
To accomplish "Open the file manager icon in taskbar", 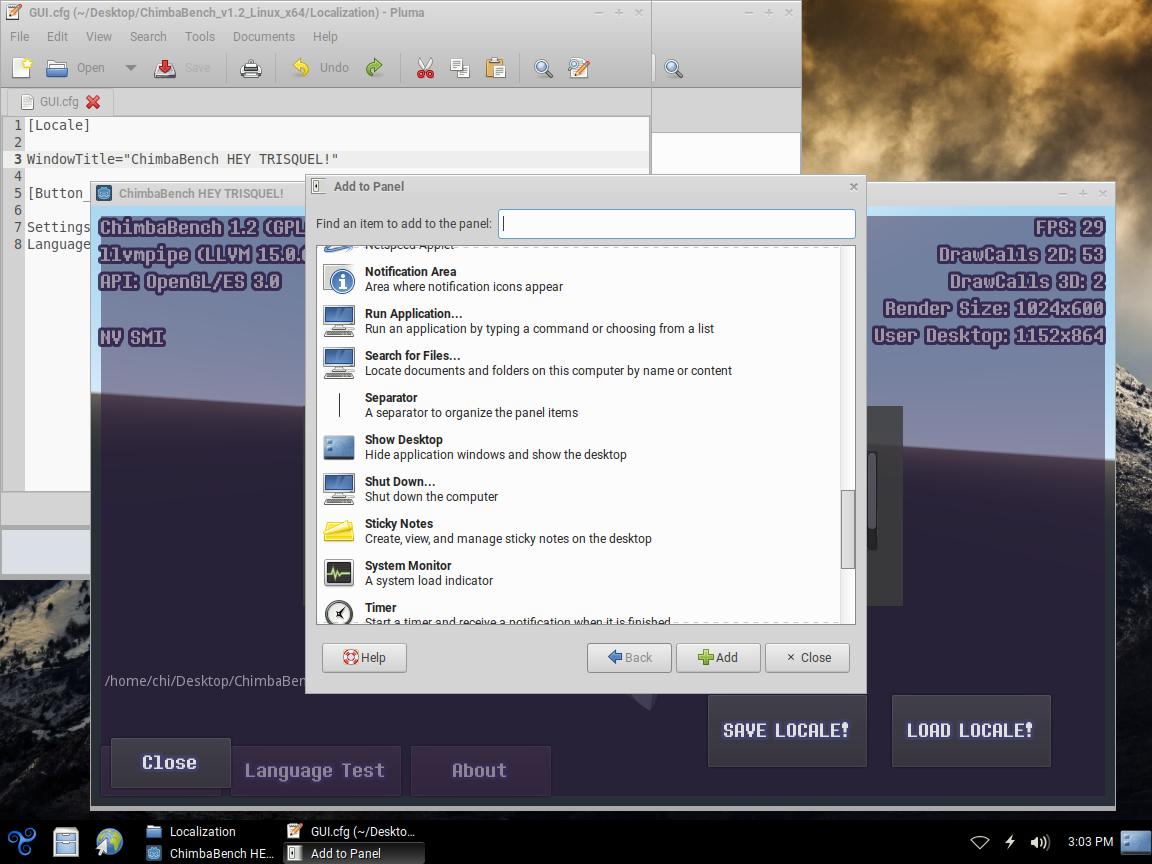I will pyautogui.click(x=65, y=842).
